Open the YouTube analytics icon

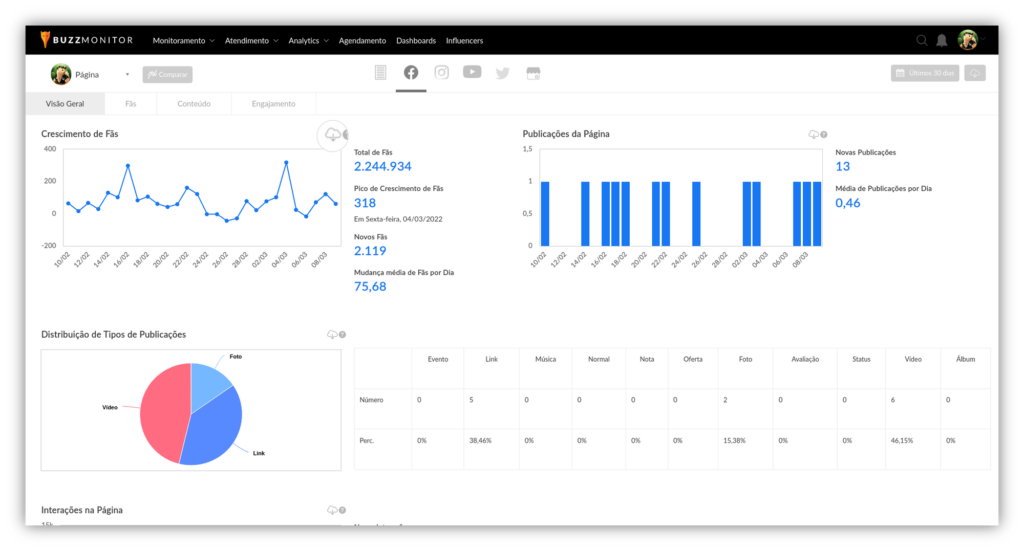[x=472, y=73]
